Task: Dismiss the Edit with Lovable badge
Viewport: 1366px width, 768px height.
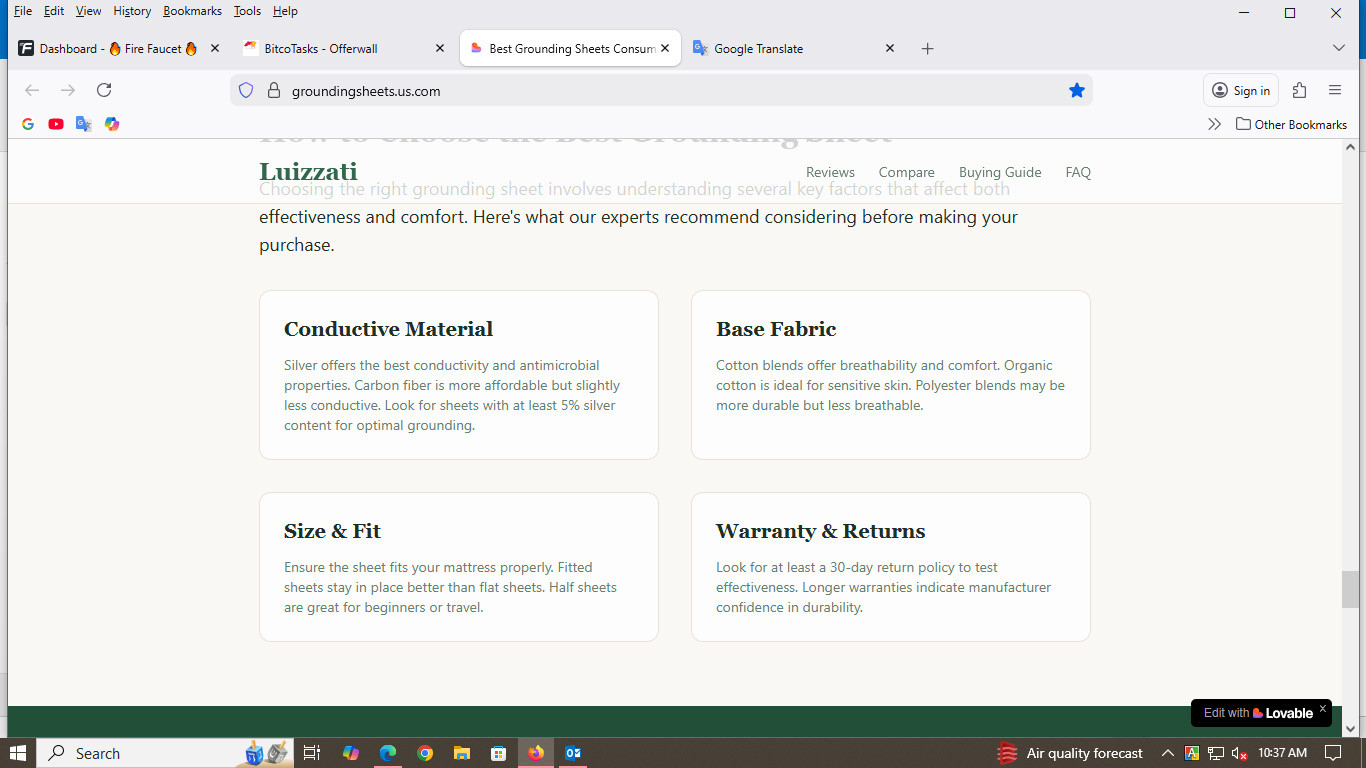Action: (x=1322, y=708)
